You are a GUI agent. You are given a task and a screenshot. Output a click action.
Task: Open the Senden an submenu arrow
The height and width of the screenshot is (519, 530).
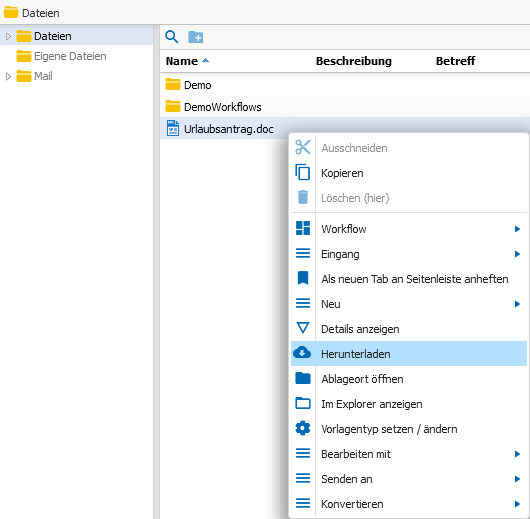click(x=517, y=479)
